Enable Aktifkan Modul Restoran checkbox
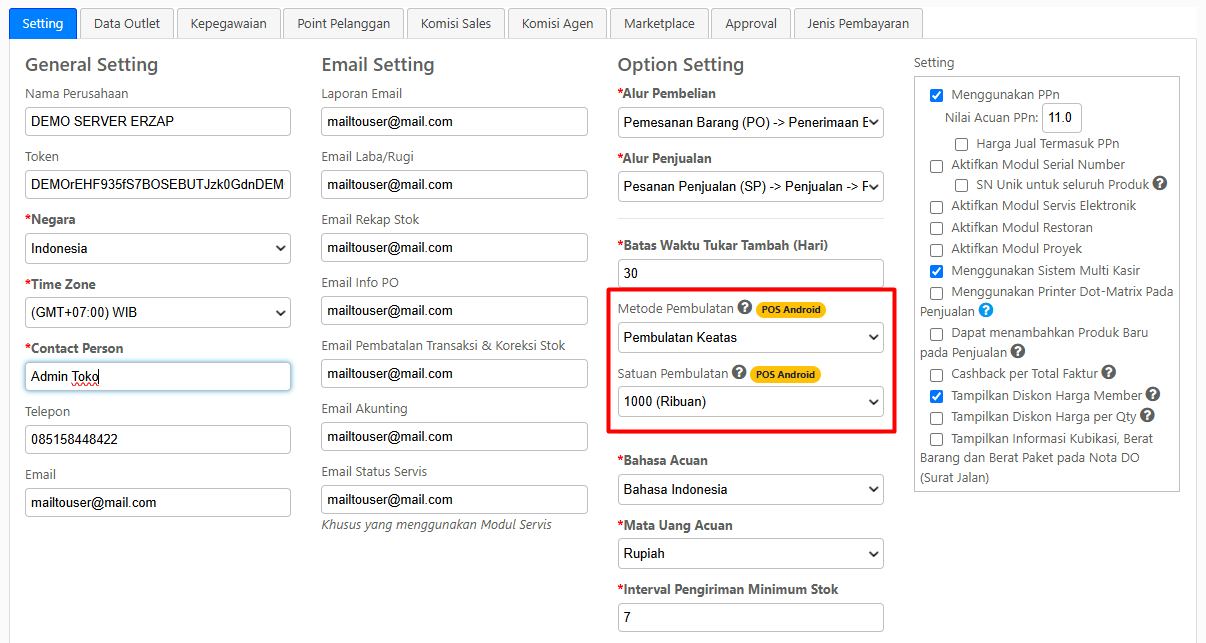The width and height of the screenshot is (1206, 643). [x=937, y=228]
